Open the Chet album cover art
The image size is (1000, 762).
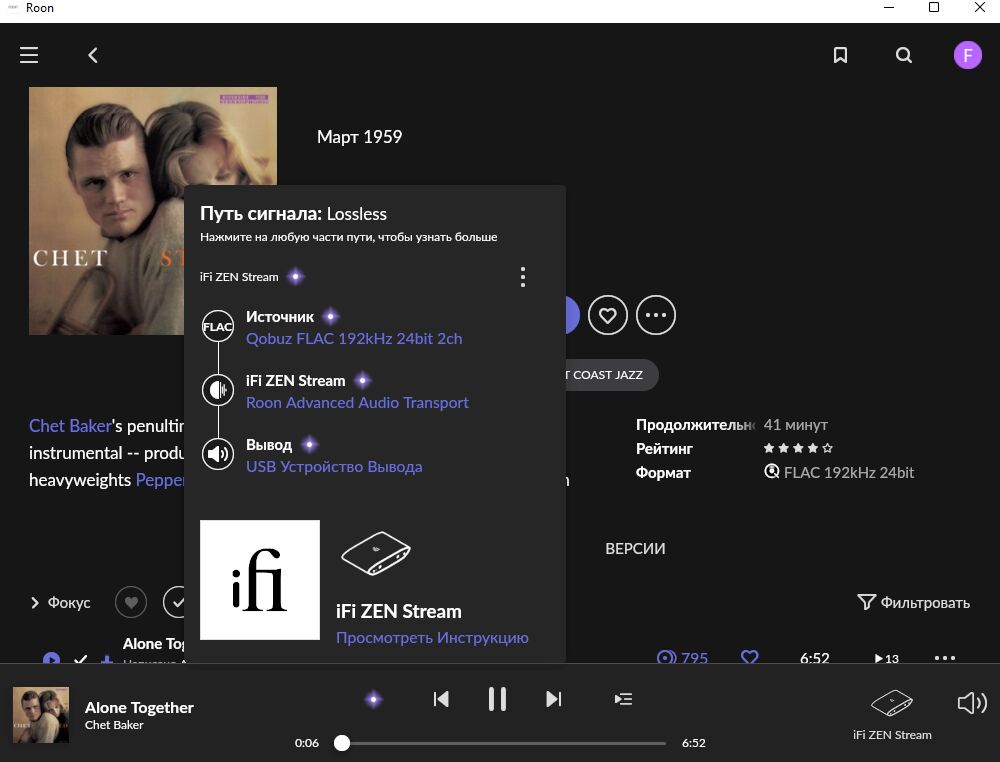(x=107, y=211)
